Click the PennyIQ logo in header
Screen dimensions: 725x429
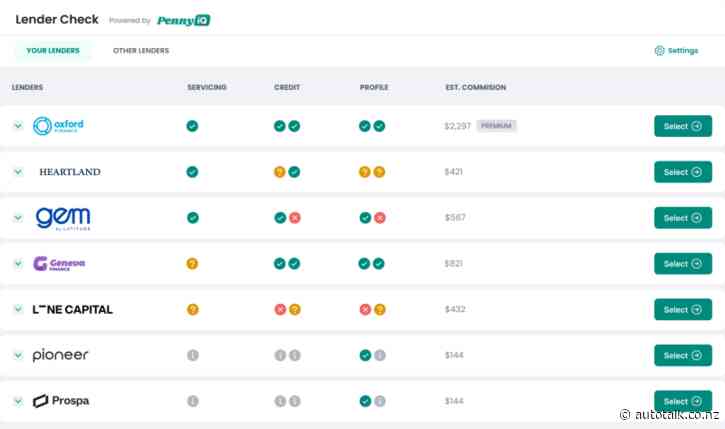coord(184,20)
